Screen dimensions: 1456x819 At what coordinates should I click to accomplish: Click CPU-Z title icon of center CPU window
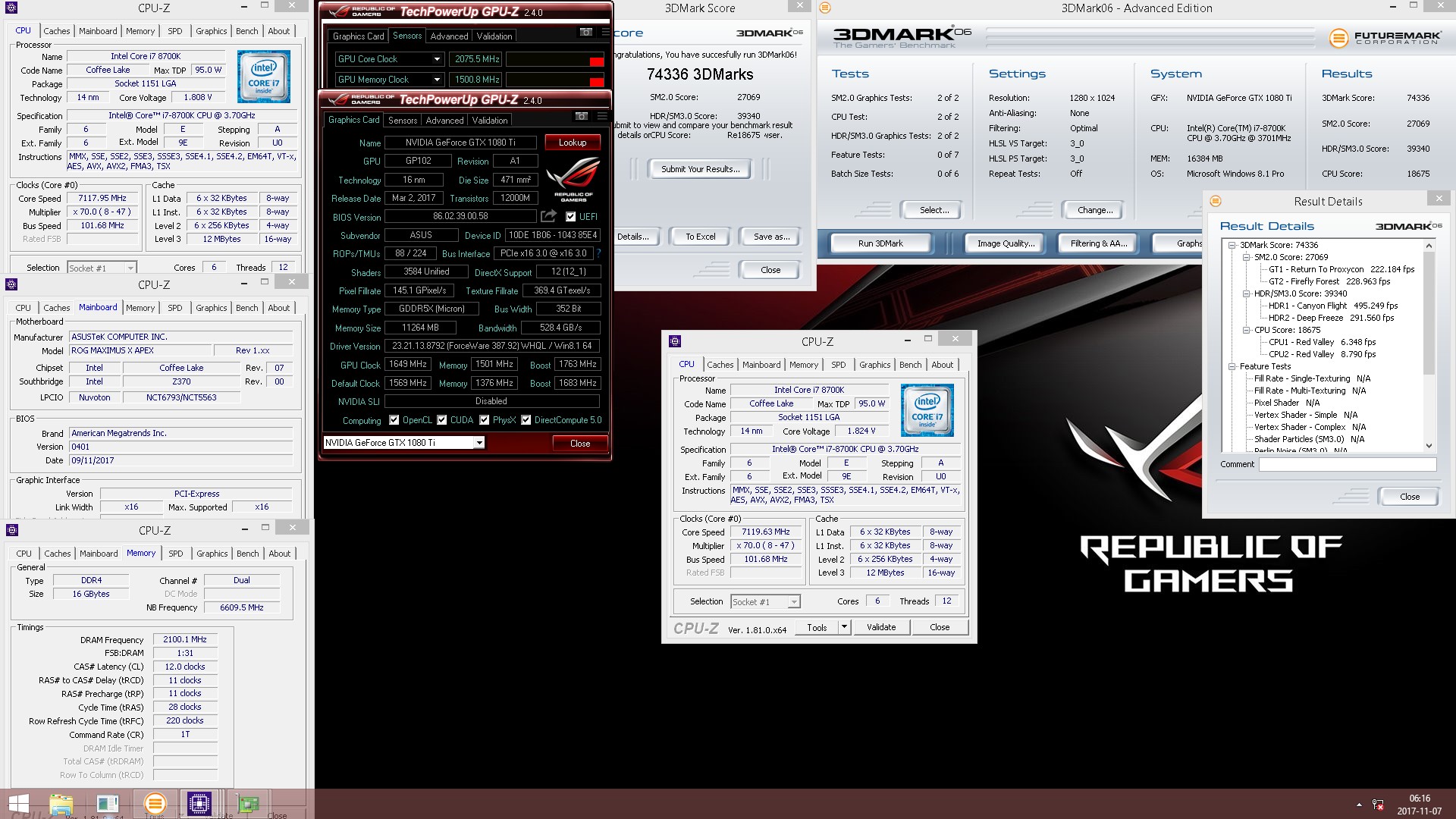click(x=675, y=341)
